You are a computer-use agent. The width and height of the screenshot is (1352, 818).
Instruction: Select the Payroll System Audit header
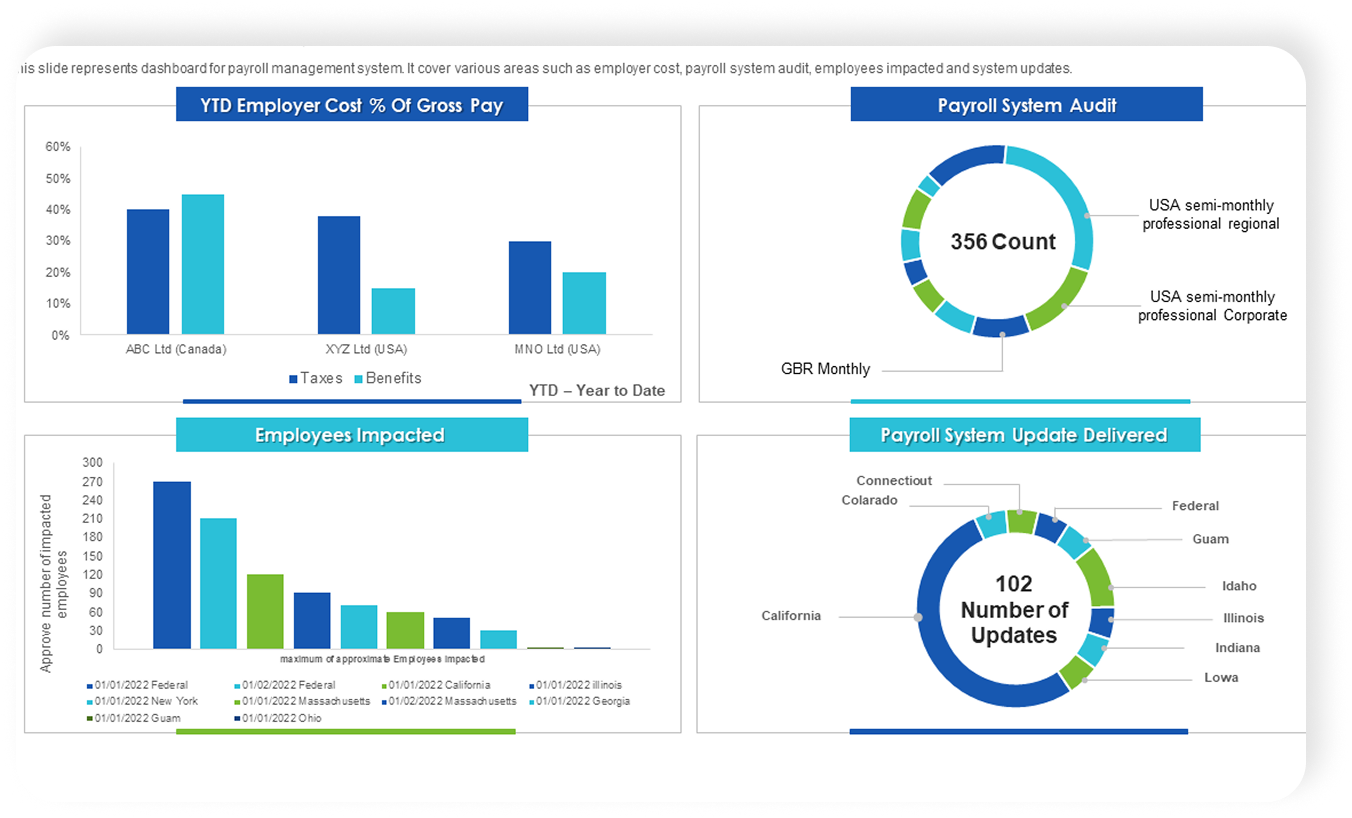(1026, 105)
